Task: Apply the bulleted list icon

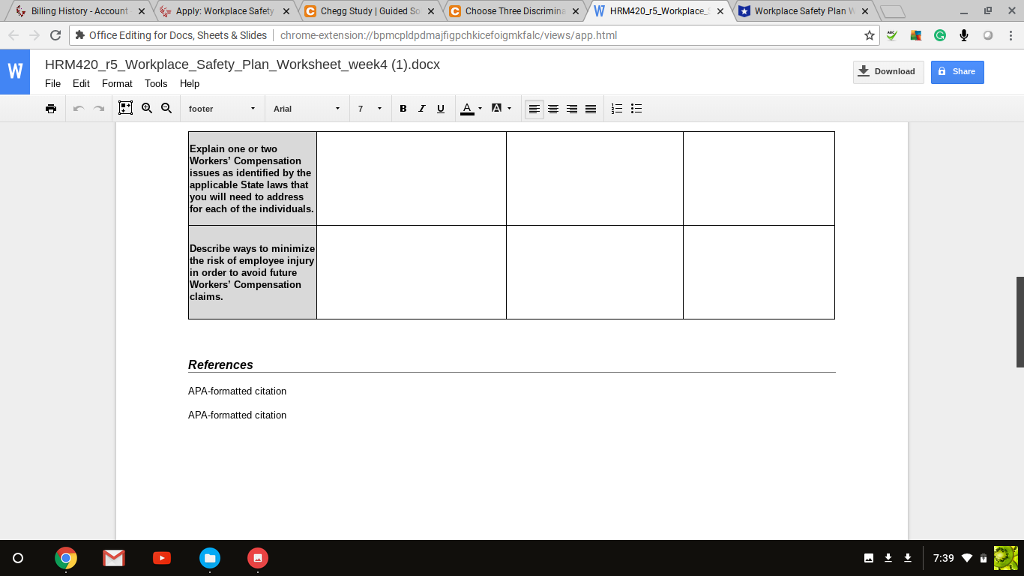Action: pos(636,108)
